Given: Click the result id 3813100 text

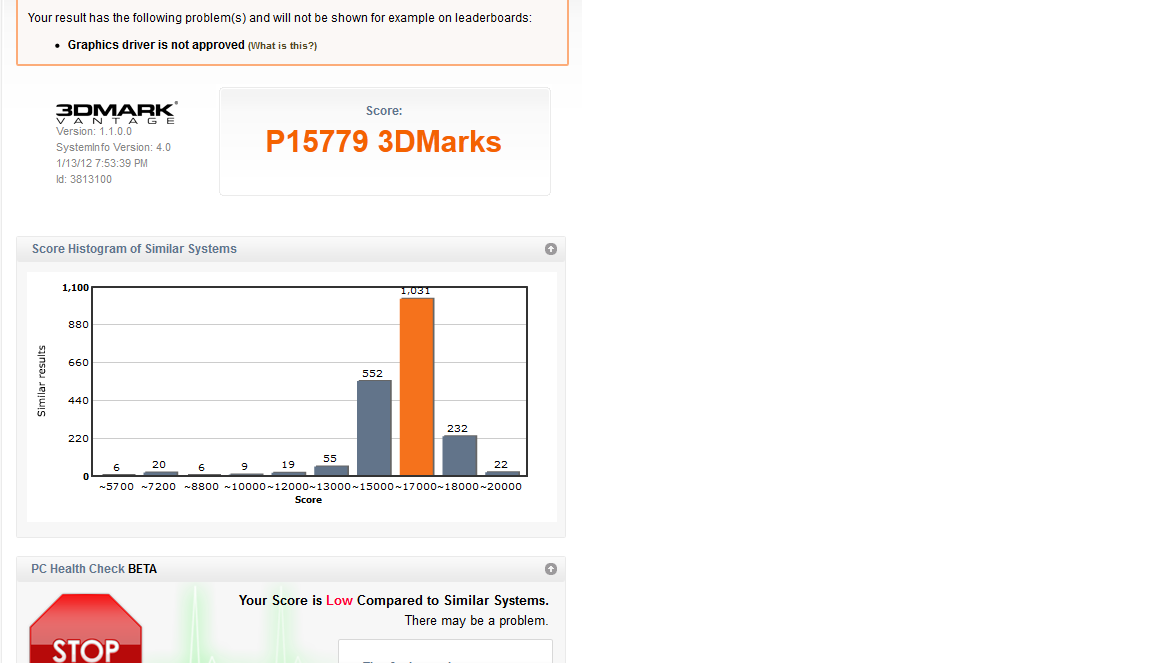Looking at the screenshot, I should 84,180.
